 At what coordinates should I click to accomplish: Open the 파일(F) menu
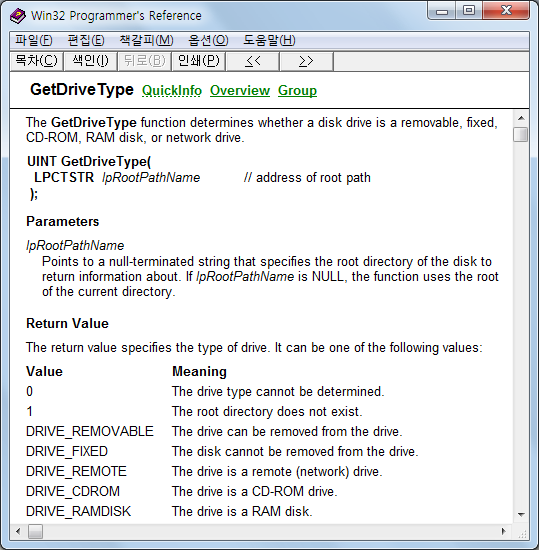point(34,40)
